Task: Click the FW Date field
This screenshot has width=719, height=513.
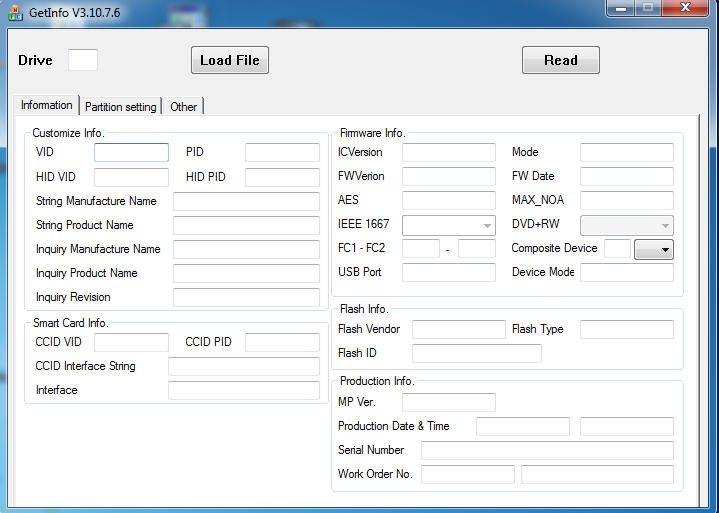Action: coord(626,176)
